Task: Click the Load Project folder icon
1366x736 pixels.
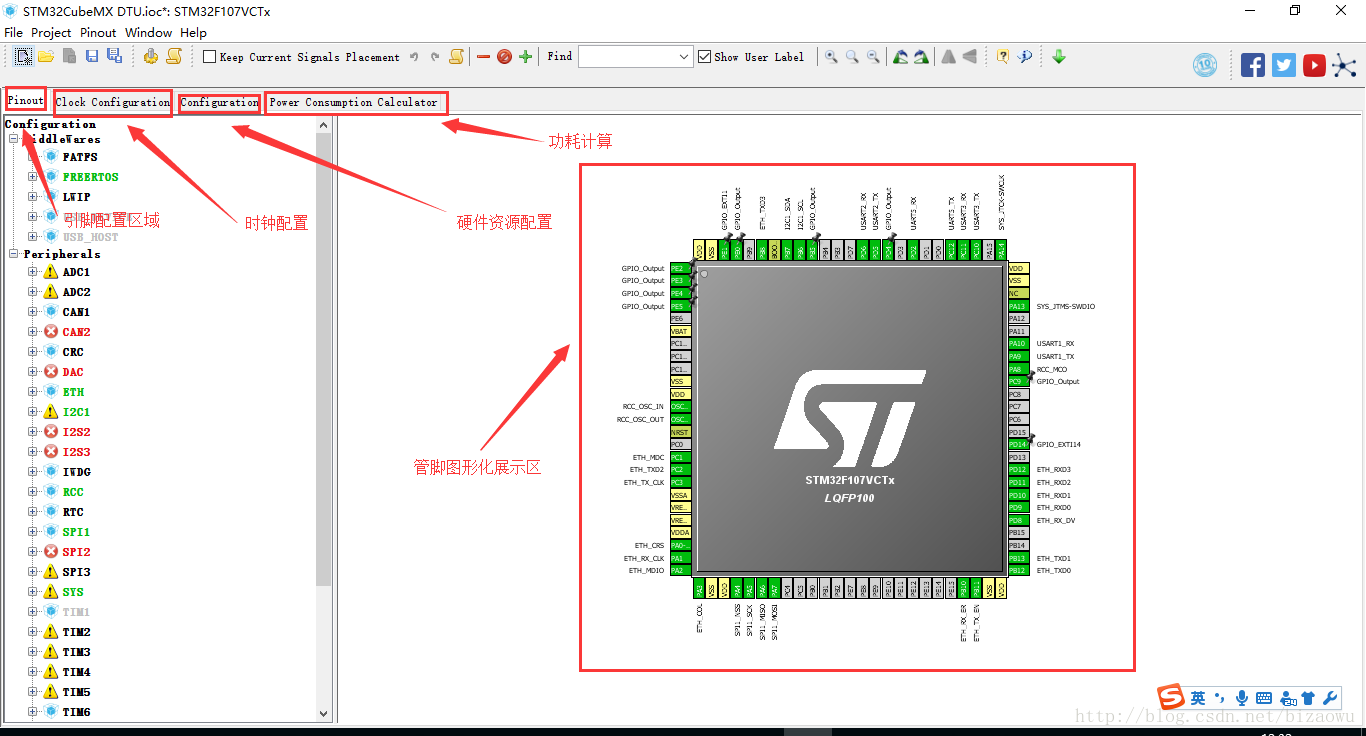Action: click(46, 57)
